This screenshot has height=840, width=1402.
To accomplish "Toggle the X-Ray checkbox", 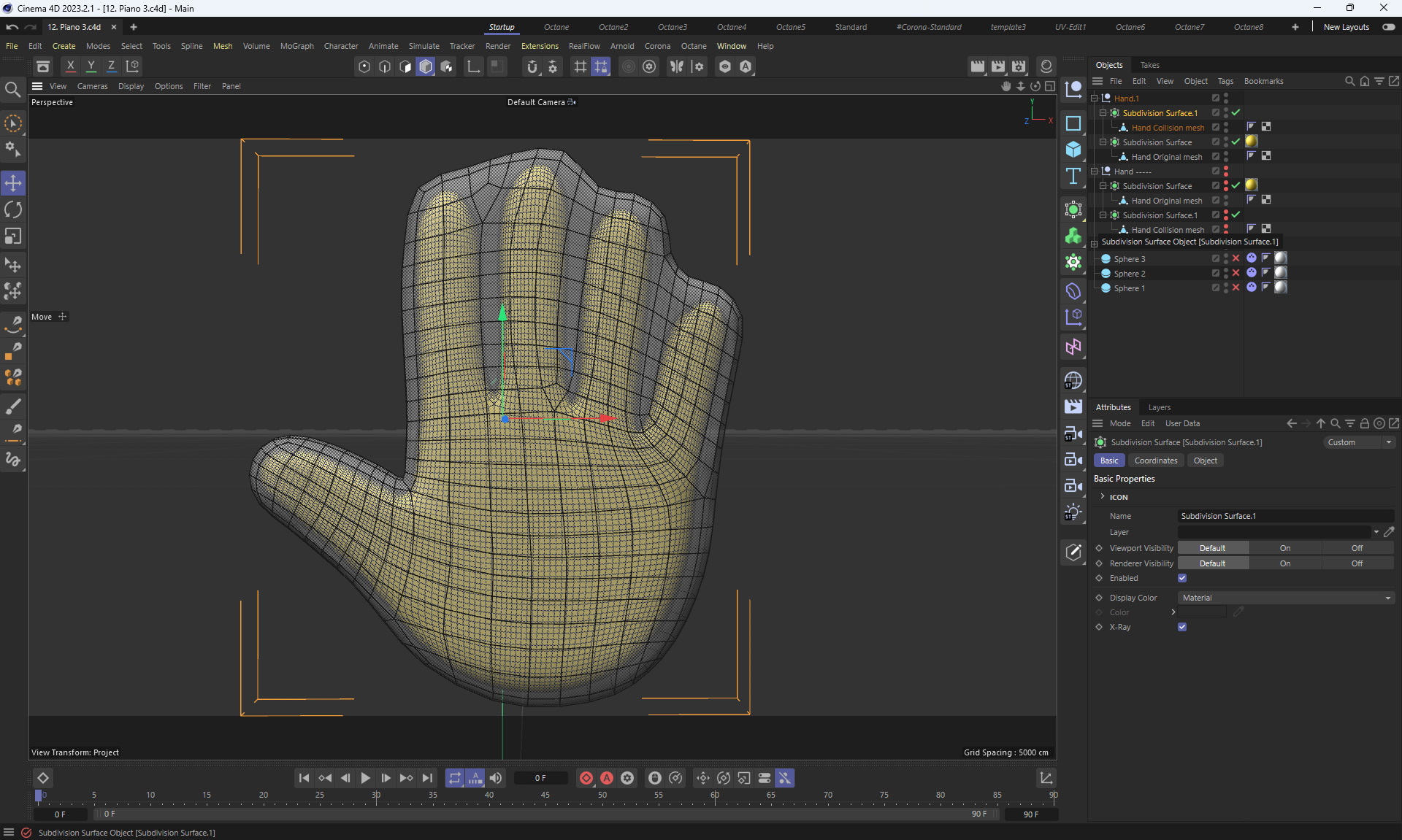I will click(x=1181, y=627).
